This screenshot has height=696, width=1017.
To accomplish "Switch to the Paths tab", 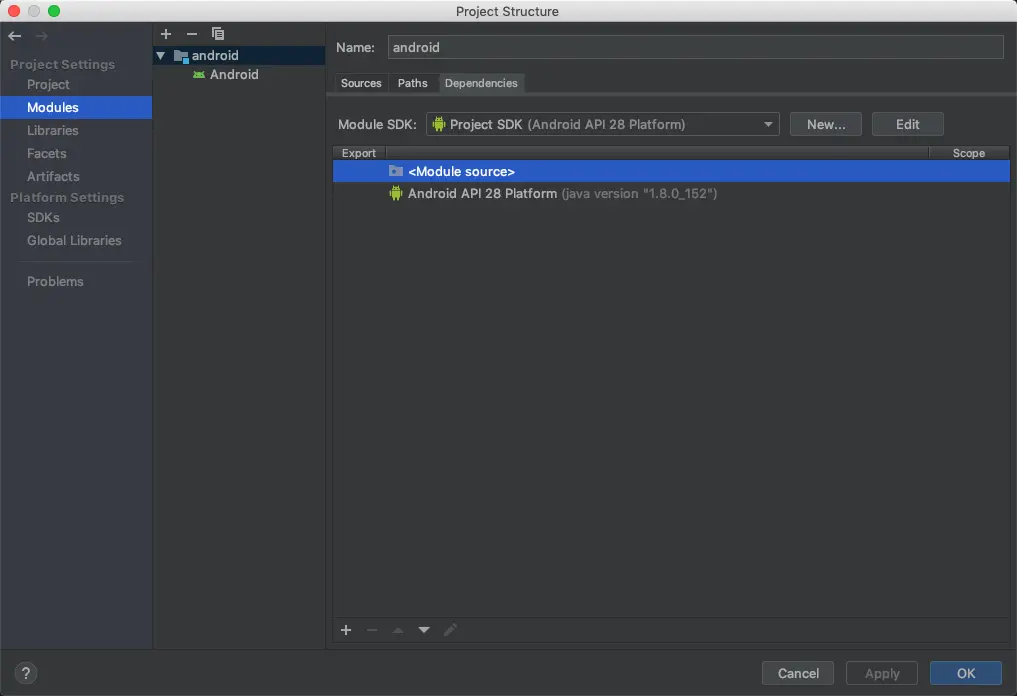I will 413,83.
